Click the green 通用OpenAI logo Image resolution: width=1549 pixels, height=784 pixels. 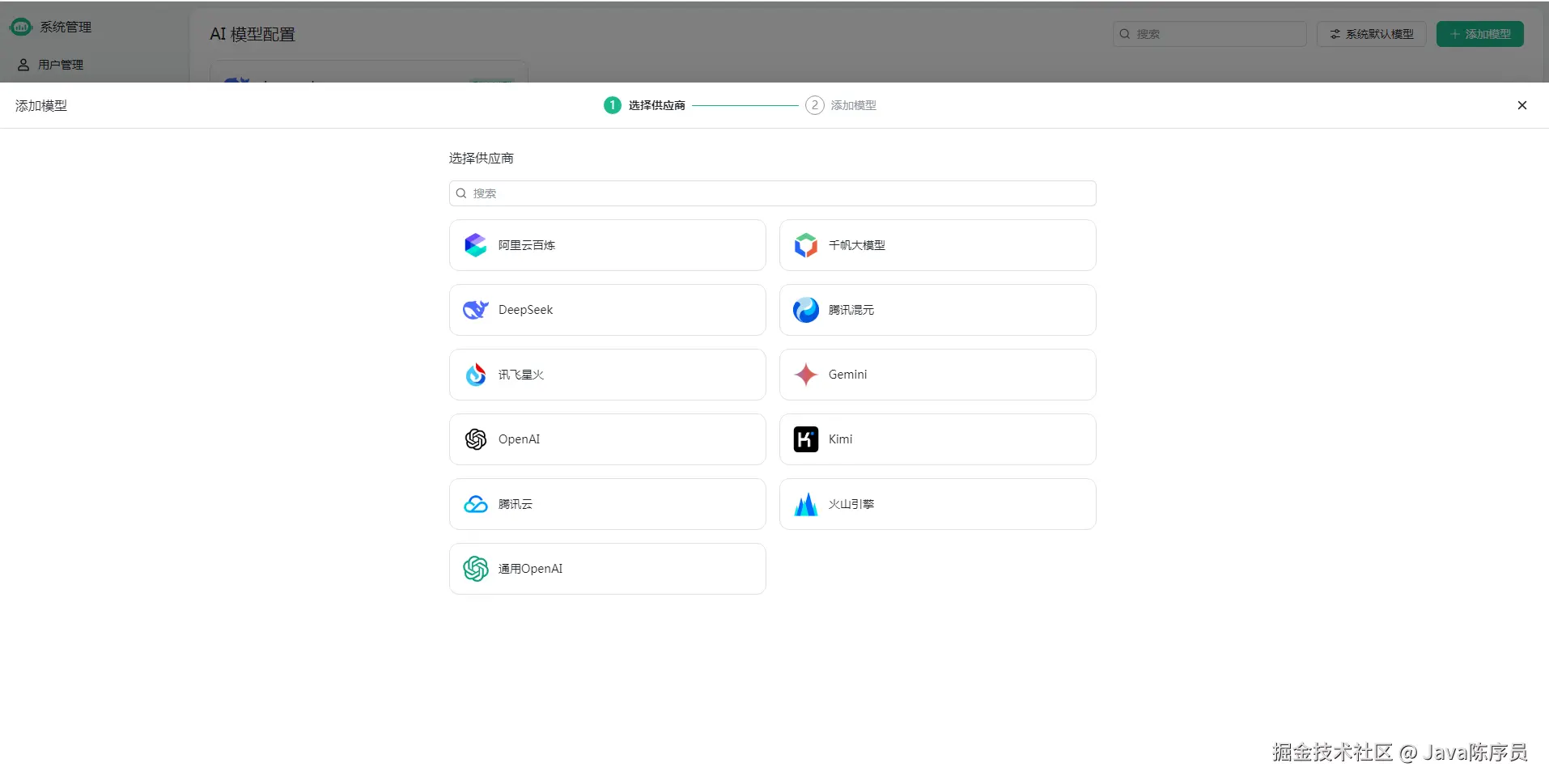pos(476,569)
